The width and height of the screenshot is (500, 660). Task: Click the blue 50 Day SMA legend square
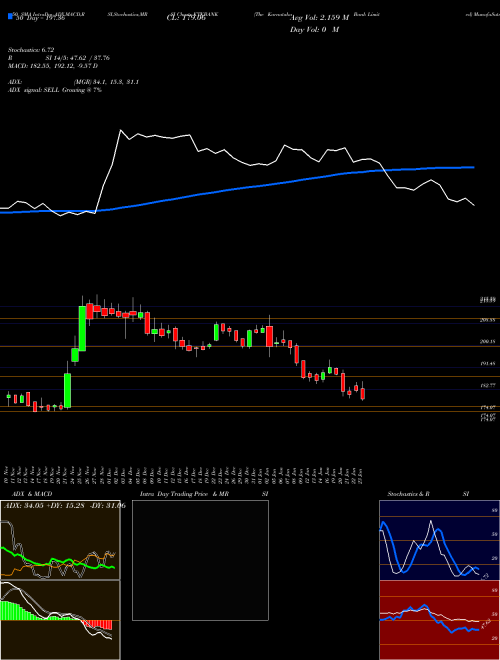tap(10, 16)
